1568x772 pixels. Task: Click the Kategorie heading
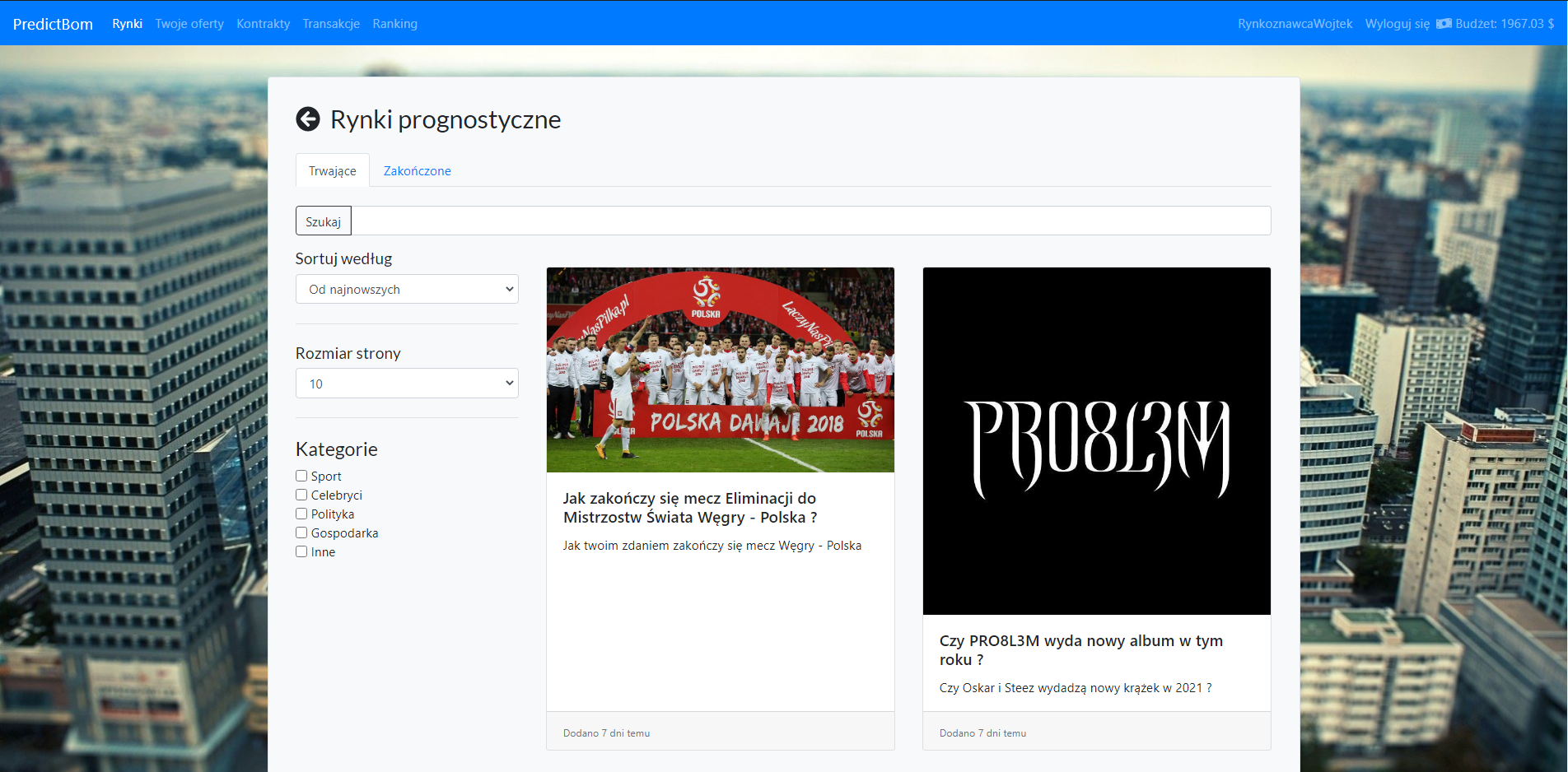tap(337, 449)
